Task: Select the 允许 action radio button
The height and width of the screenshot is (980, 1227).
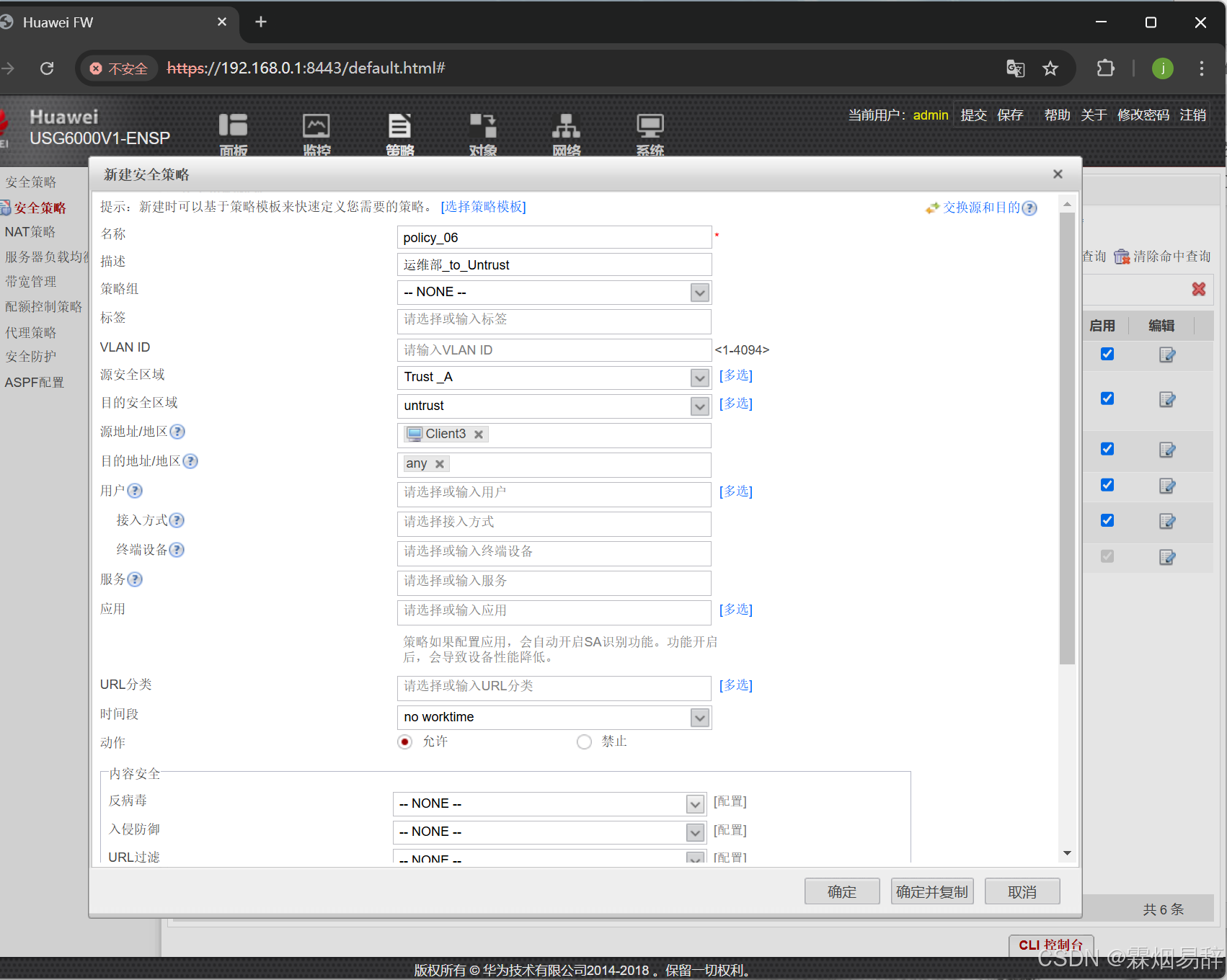Action: (405, 742)
